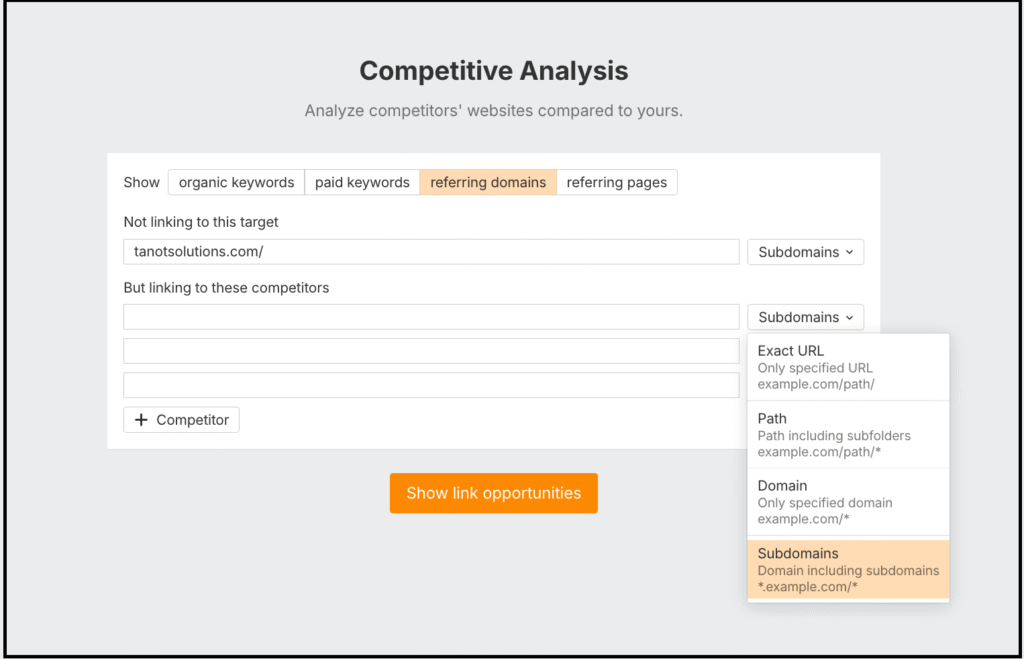
Task: Select the highlighted 'Subdomains' menu option
Action: coord(848,569)
